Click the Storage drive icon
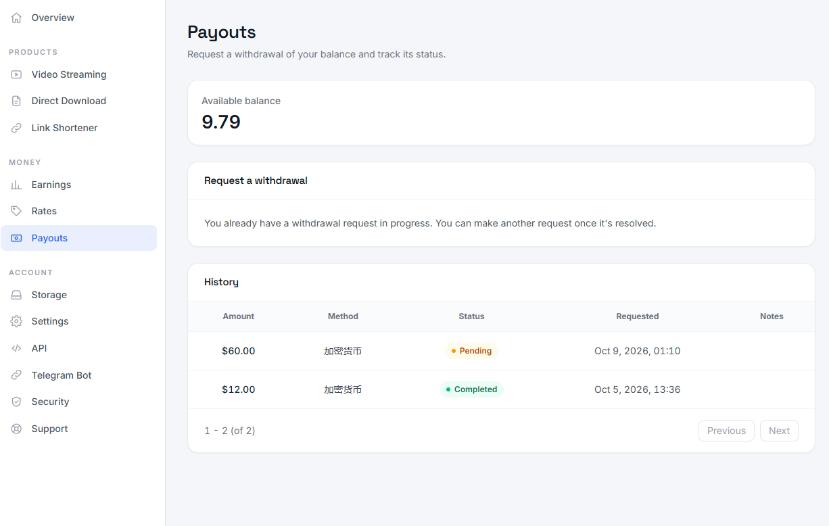Image resolution: width=829 pixels, height=526 pixels. 16,295
